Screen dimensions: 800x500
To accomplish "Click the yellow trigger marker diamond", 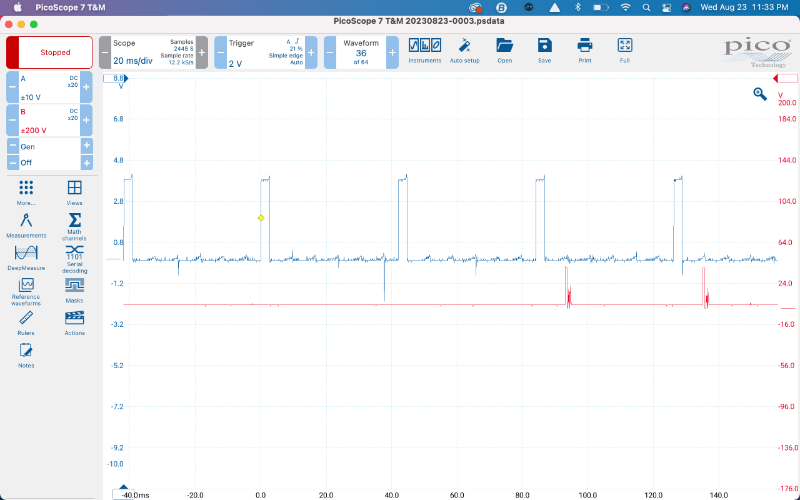I will 261,217.
